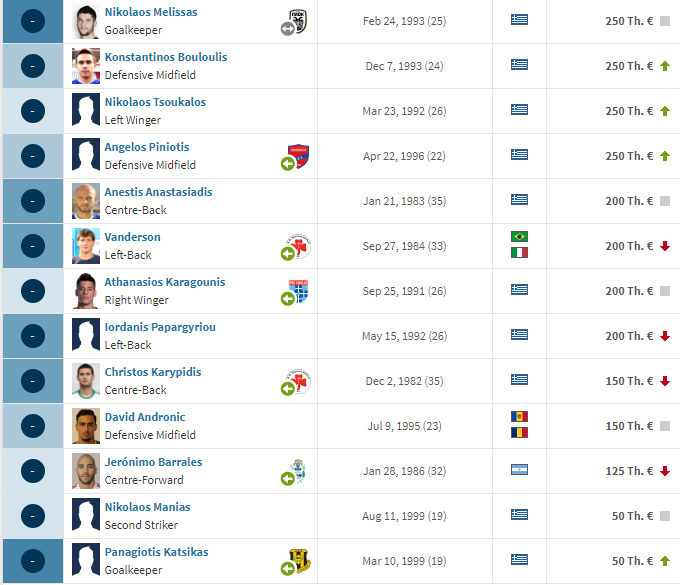Image resolution: width=680 pixels, height=585 pixels.
Task: Click the yellow club crest beside Panagiotis Katsikas
Action: [299, 561]
